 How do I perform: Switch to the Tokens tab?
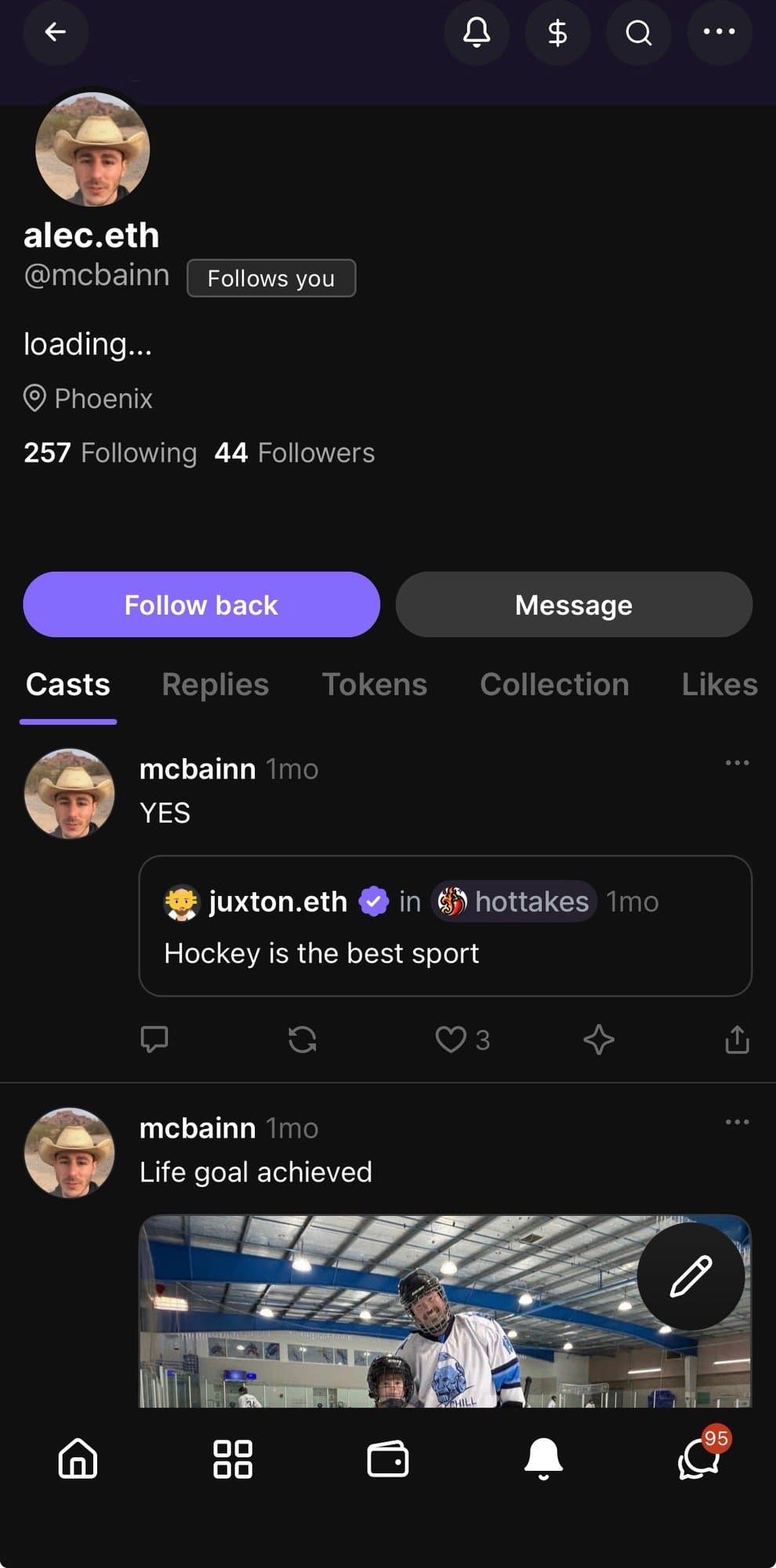(375, 684)
